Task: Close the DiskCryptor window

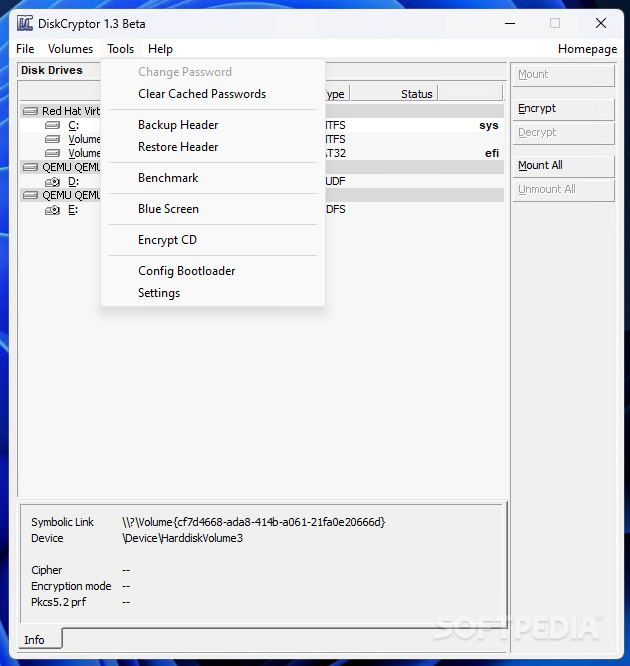Action: 601,23
